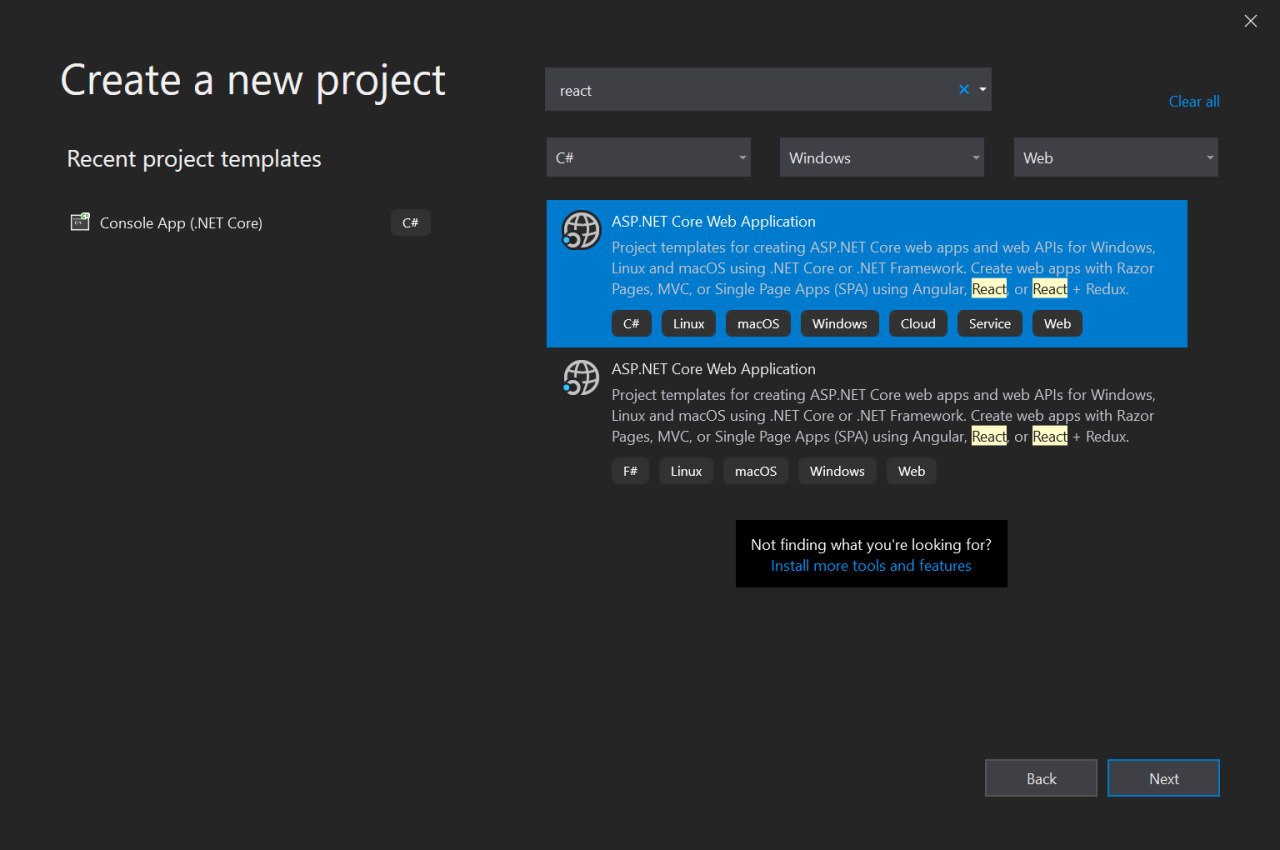Image resolution: width=1280 pixels, height=850 pixels.
Task: Click the Recent project templates heading
Action: point(194,159)
